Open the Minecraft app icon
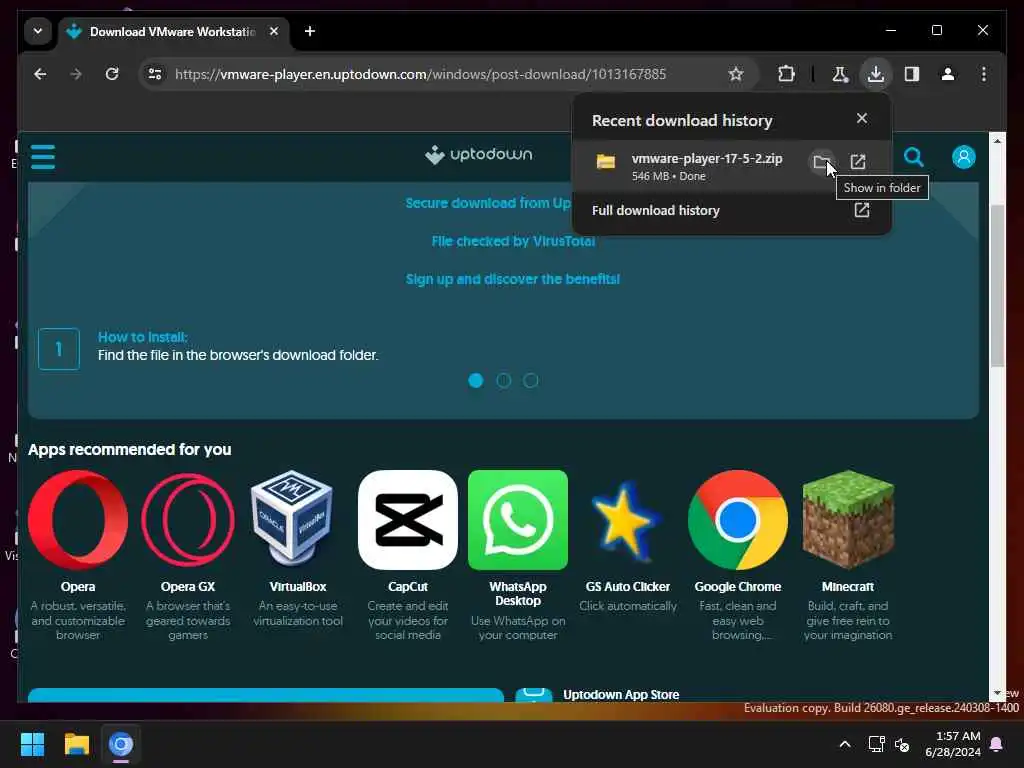This screenshot has width=1024, height=768. click(x=848, y=520)
